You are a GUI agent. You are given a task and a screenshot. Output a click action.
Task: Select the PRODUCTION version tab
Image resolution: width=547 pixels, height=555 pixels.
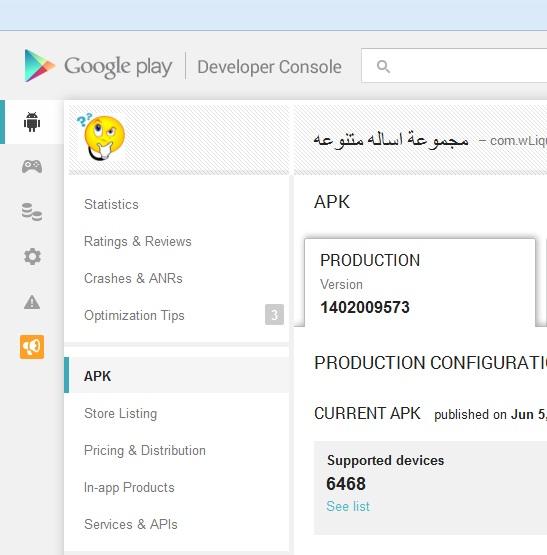[x=420, y=283]
